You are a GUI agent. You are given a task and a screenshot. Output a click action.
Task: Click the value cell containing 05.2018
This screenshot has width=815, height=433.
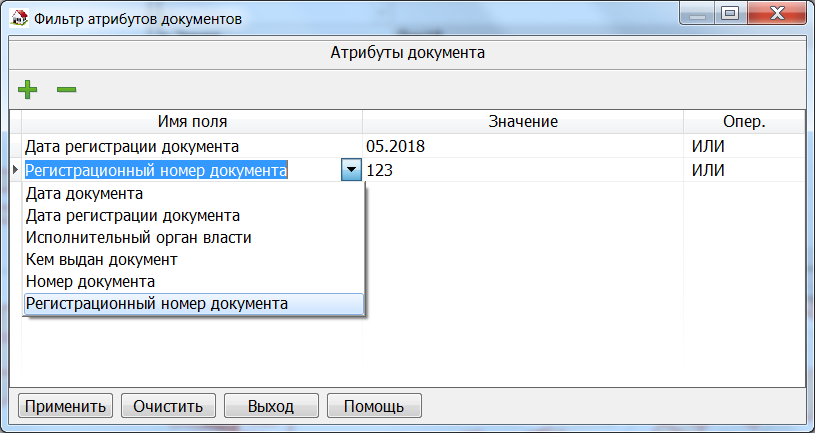tap(522, 146)
